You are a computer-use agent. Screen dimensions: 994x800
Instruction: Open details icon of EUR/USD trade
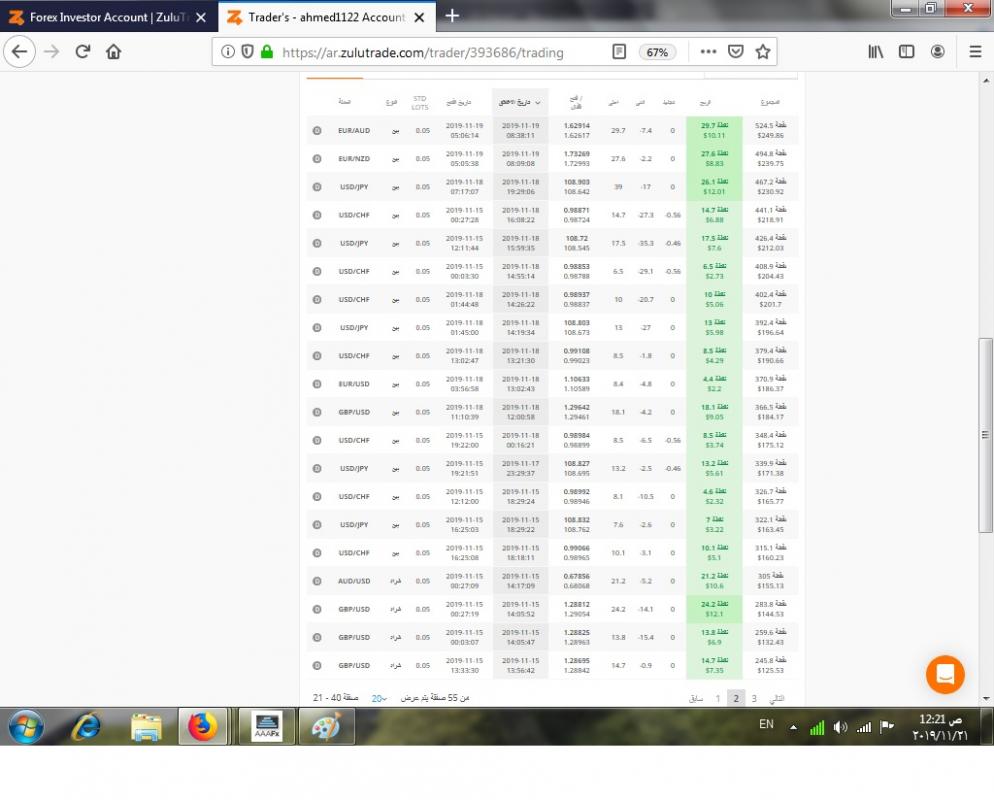click(x=317, y=384)
